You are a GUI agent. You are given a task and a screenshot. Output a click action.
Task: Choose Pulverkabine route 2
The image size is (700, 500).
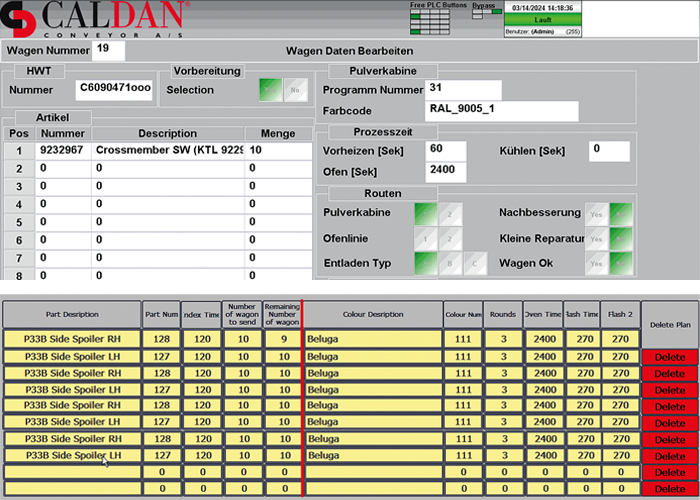click(x=450, y=213)
